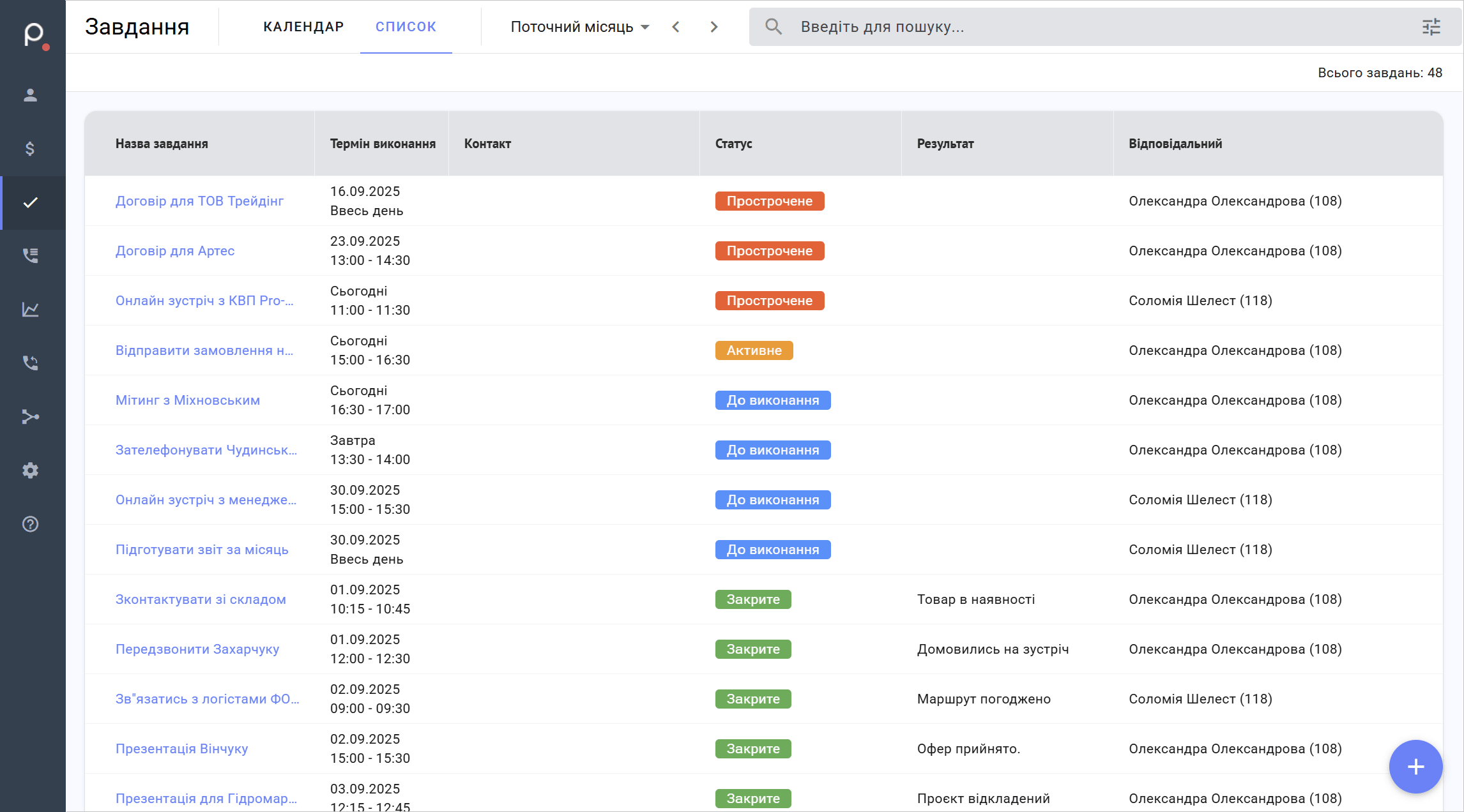The width and height of the screenshot is (1464, 812).
Task: Click the blue plus add-task button
Action: [x=1415, y=767]
